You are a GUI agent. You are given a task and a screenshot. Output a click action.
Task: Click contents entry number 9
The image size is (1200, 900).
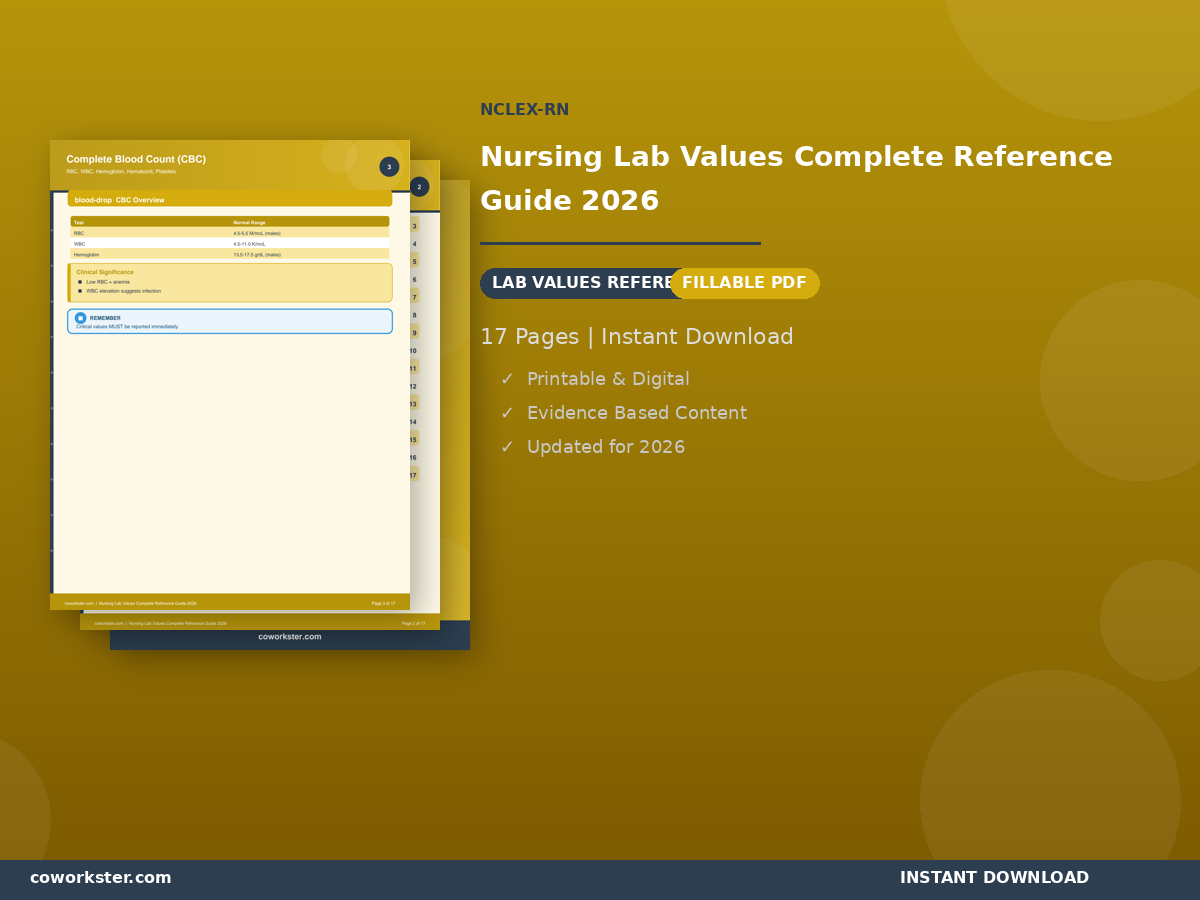(x=414, y=333)
